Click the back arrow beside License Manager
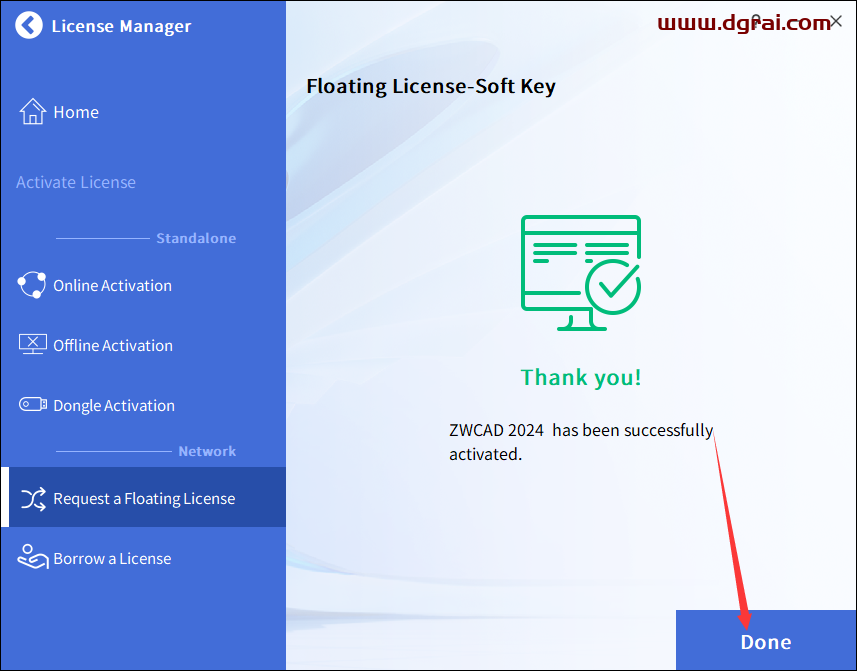The image size is (857, 671). pos(30,26)
